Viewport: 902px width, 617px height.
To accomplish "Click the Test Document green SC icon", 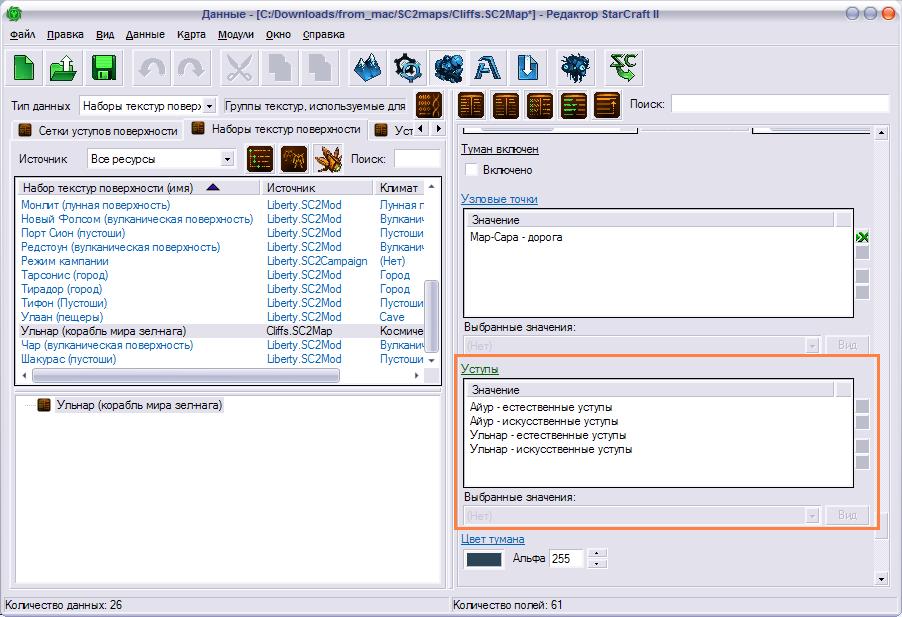I will (x=624, y=68).
